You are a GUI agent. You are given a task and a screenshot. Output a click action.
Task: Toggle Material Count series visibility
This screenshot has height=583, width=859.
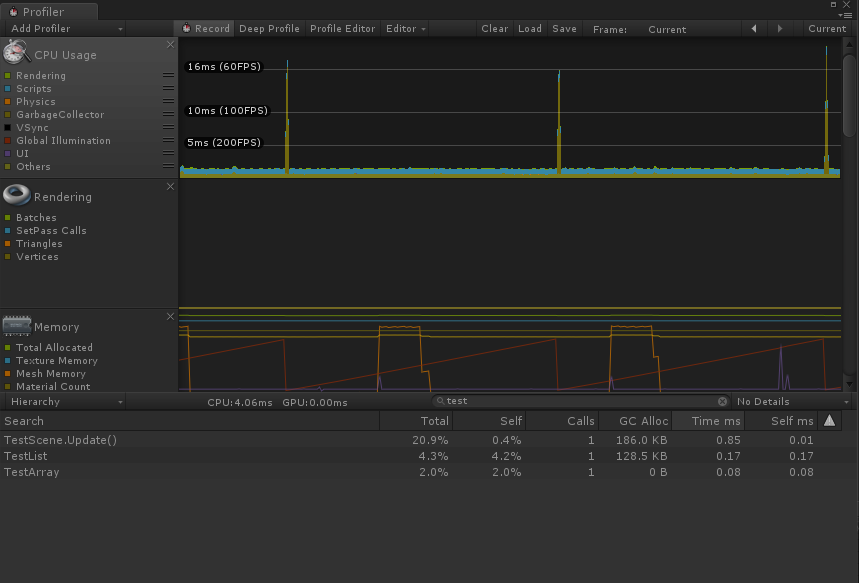tap(8, 386)
